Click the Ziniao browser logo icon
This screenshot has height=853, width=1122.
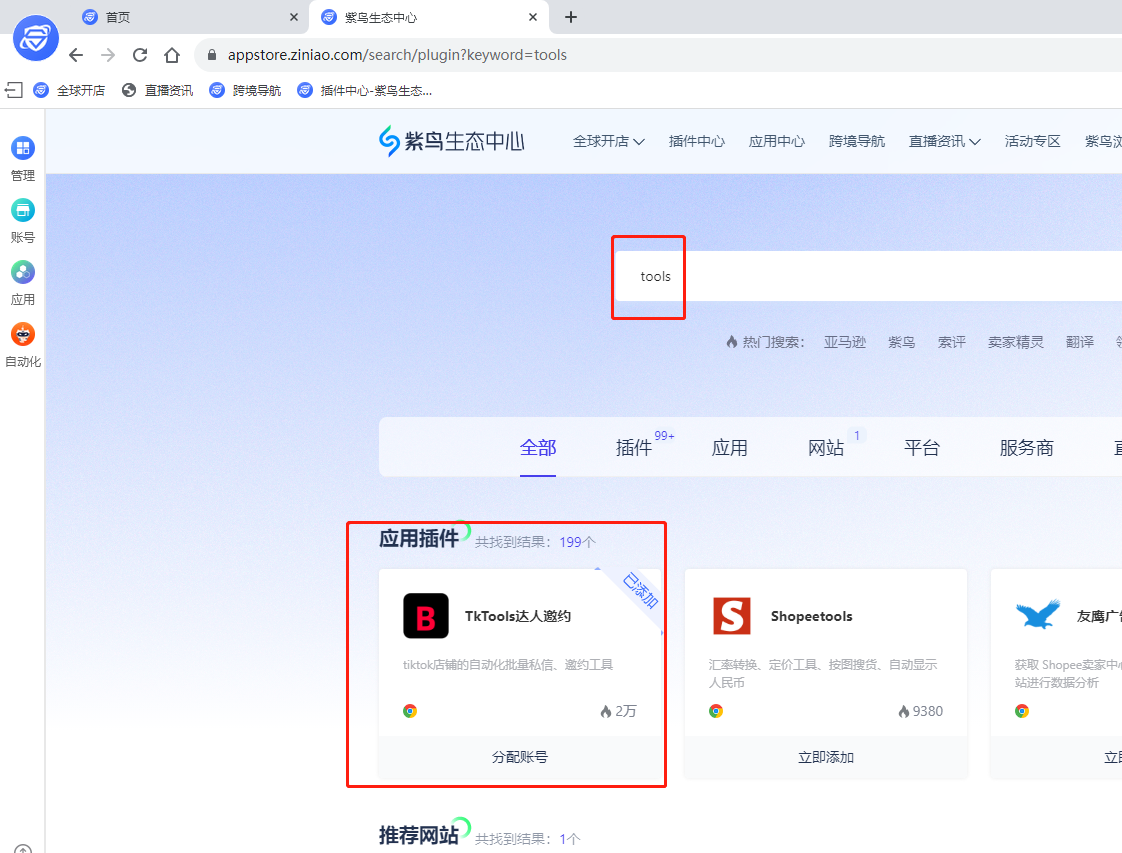click(x=36, y=38)
